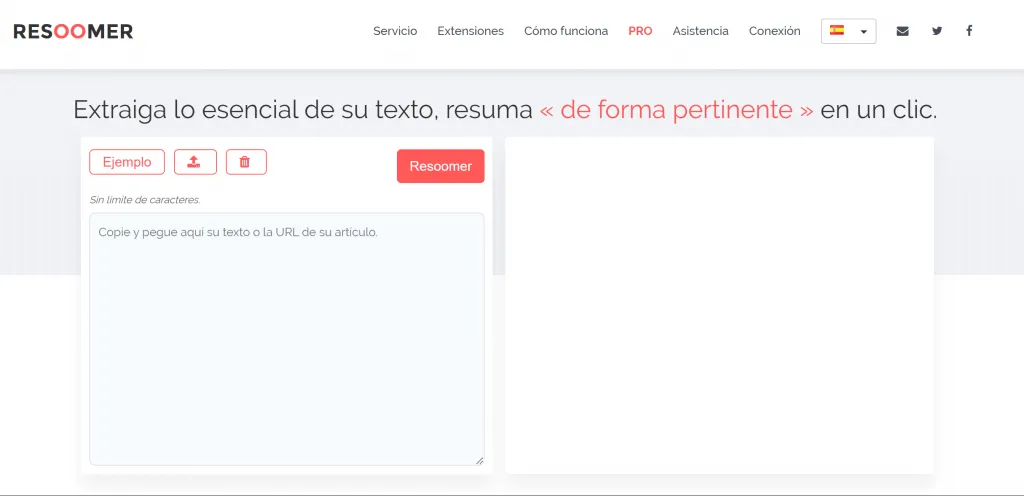Open the Servicio menu item

(395, 31)
